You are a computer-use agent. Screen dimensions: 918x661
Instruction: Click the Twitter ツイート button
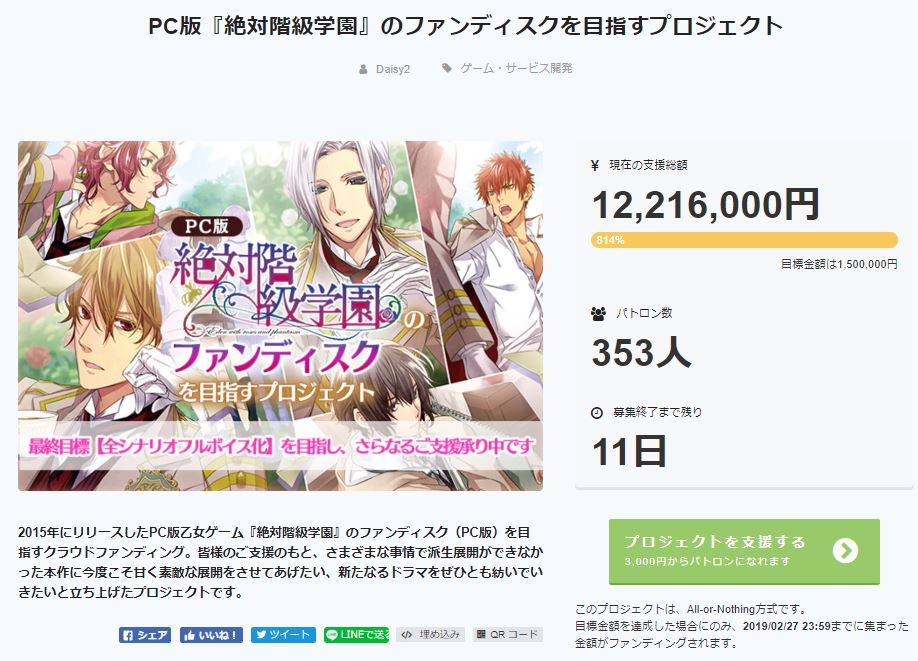(283, 635)
